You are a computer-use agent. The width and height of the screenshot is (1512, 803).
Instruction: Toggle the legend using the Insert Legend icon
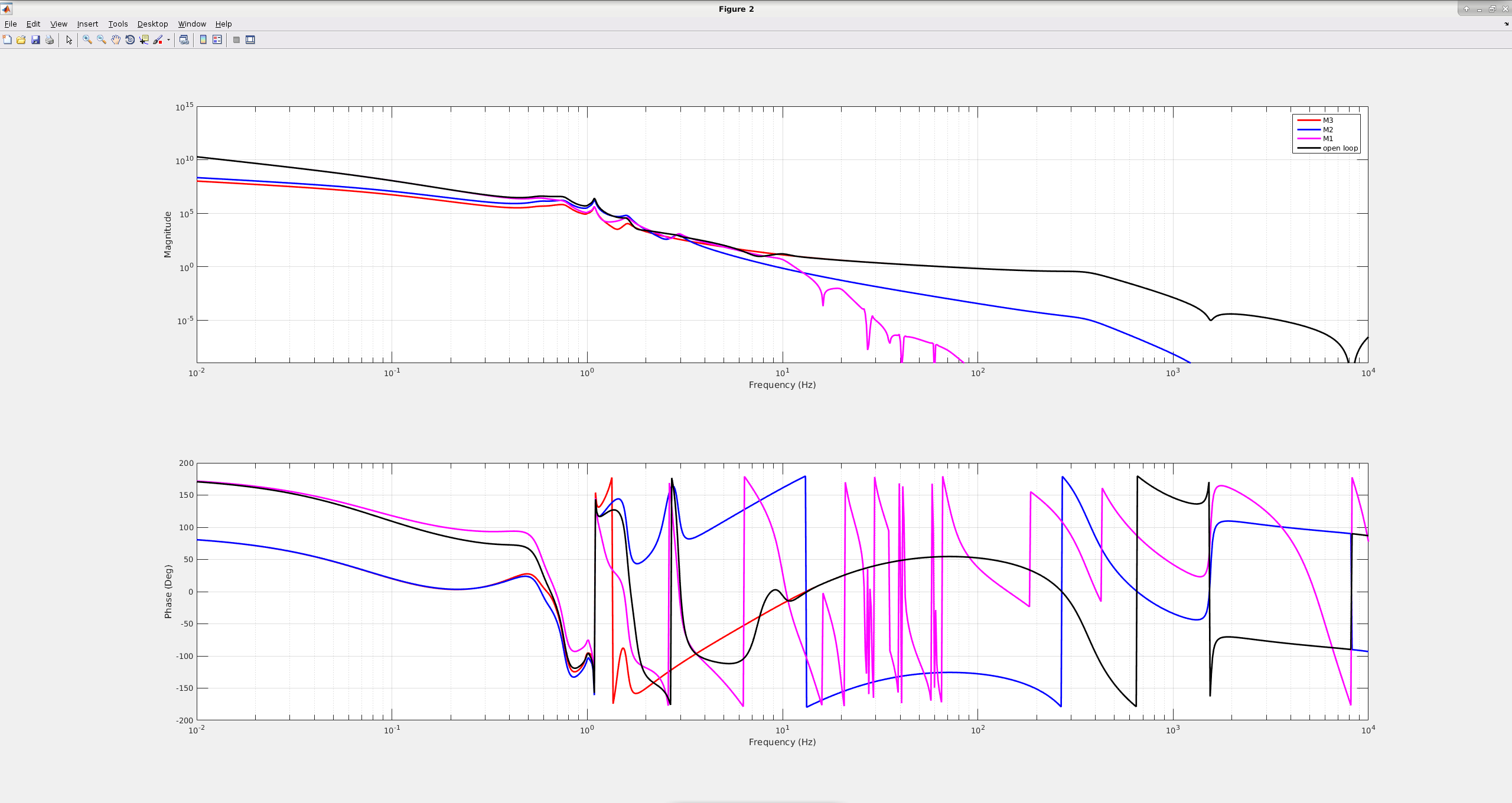coord(217,40)
